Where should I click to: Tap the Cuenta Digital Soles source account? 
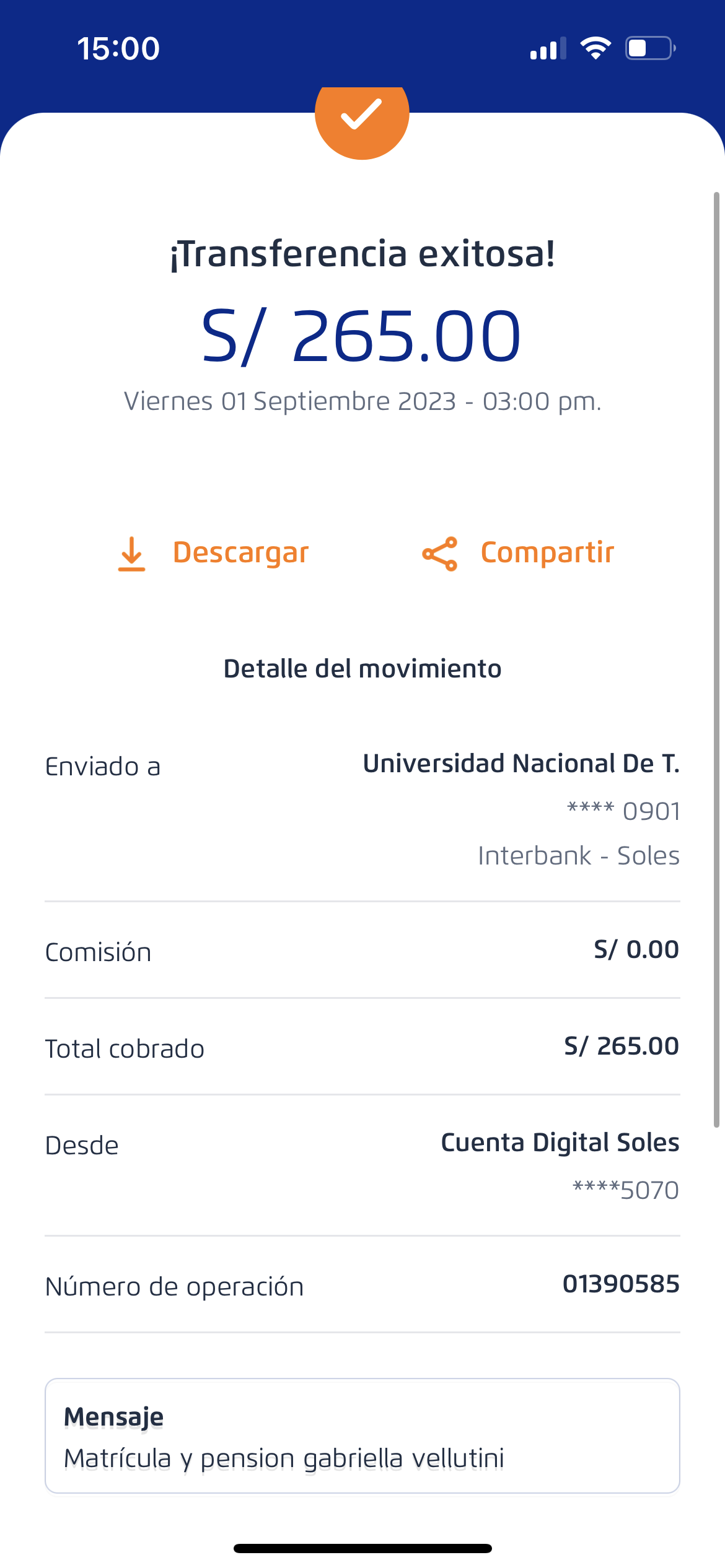560,1143
